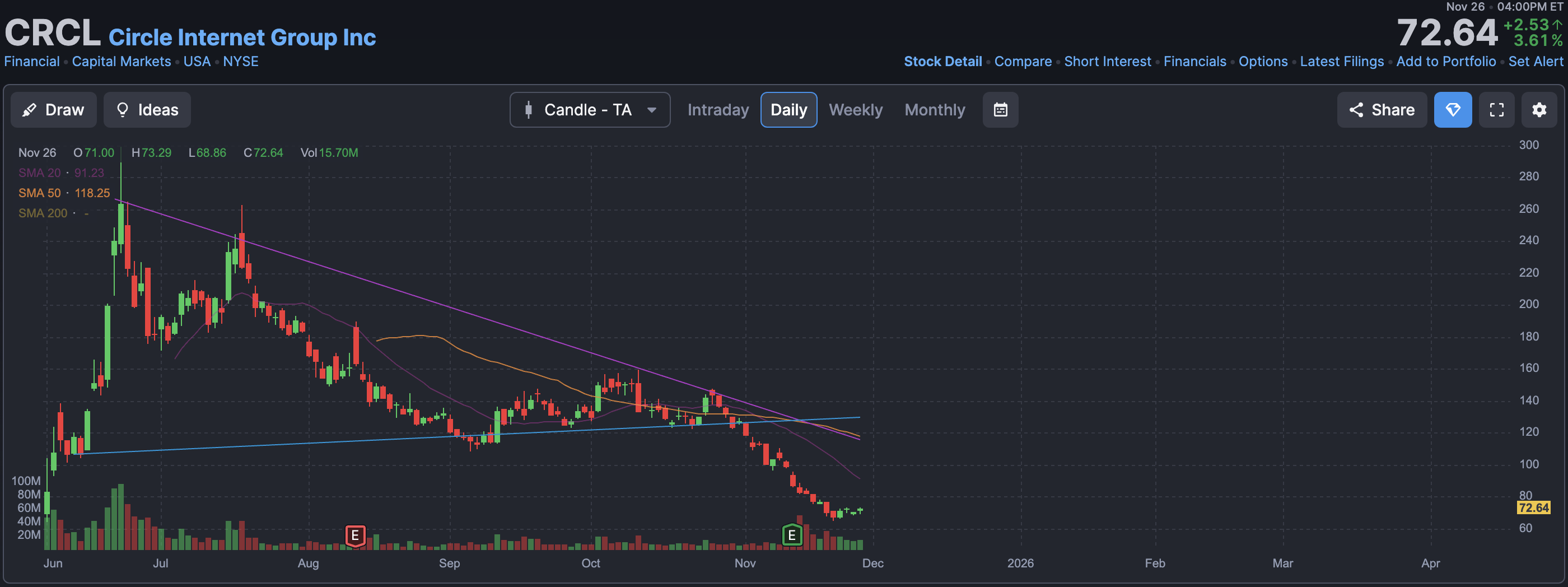Click the Circle Internet Group Inc name
This screenshot has height=587, width=1568.
coord(242,37)
